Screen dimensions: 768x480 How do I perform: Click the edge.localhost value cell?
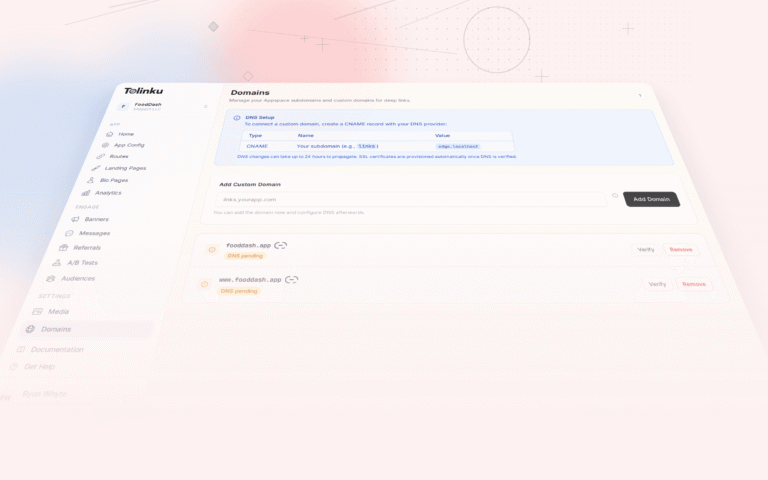[458, 146]
